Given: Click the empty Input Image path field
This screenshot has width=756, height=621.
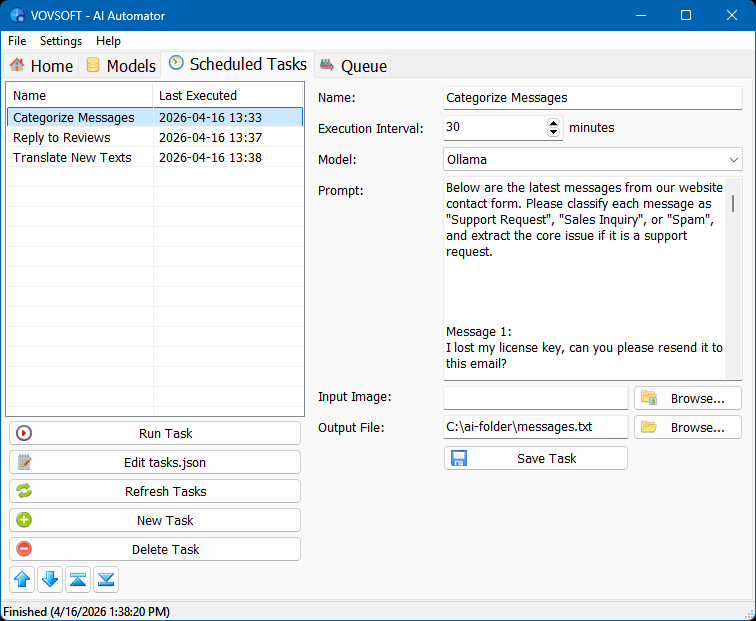Looking at the screenshot, I should coord(536,398).
